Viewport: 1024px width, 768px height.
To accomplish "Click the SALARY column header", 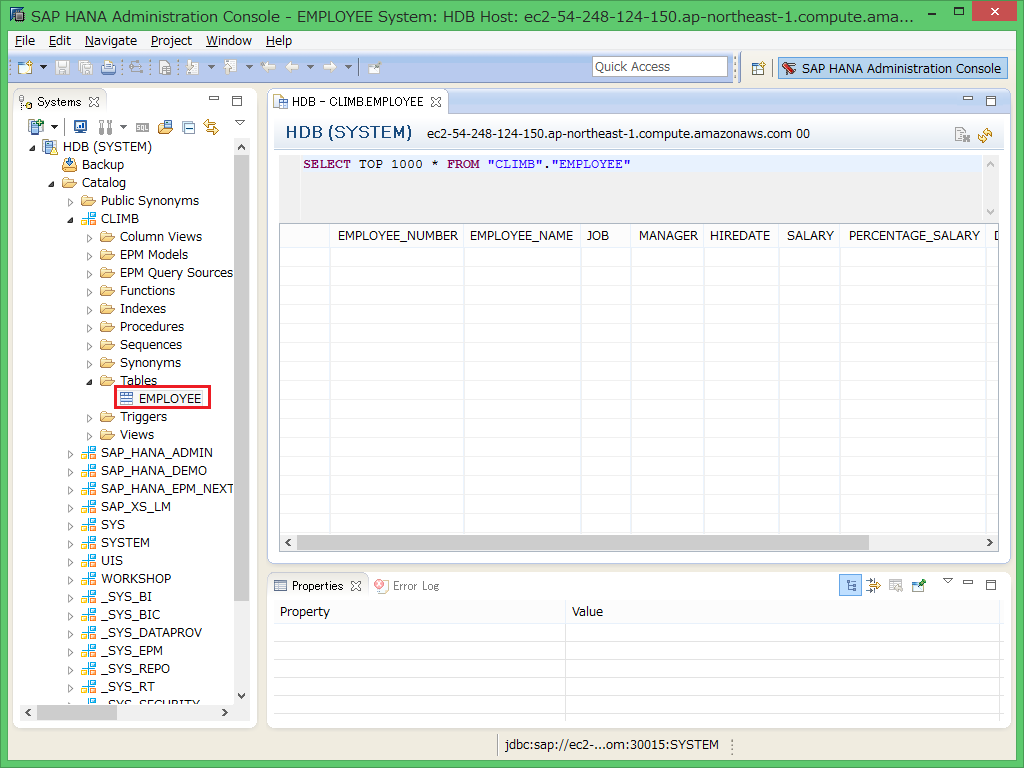I will (810, 236).
